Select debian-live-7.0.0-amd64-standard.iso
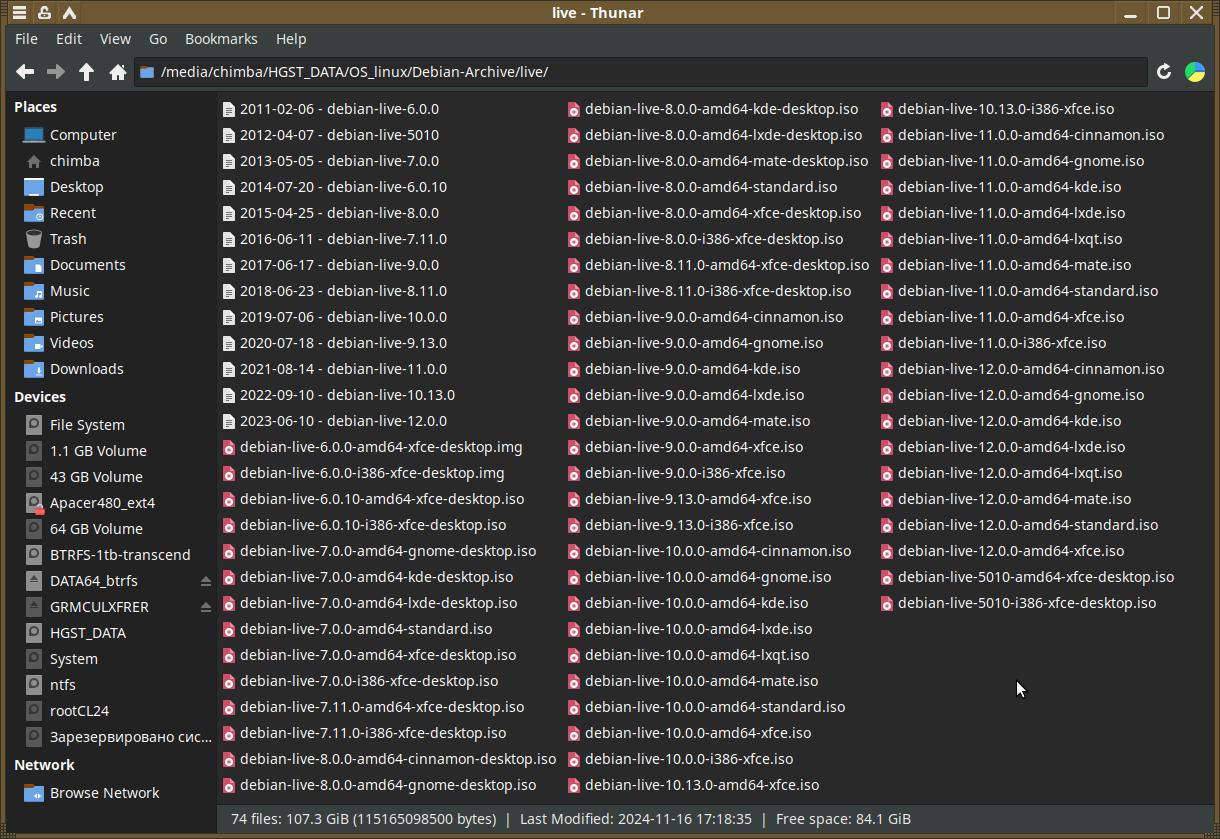The width and height of the screenshot is (1220, 839). point(357,629)
